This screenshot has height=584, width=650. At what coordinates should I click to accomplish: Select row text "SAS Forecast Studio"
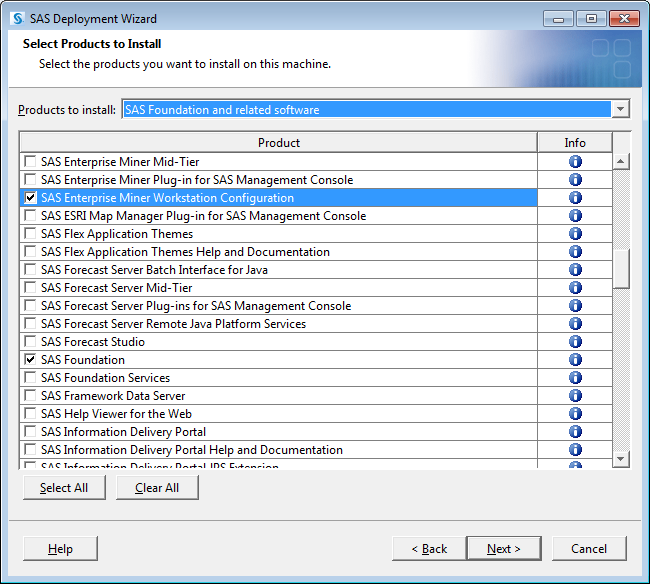(x=93, y=342)
